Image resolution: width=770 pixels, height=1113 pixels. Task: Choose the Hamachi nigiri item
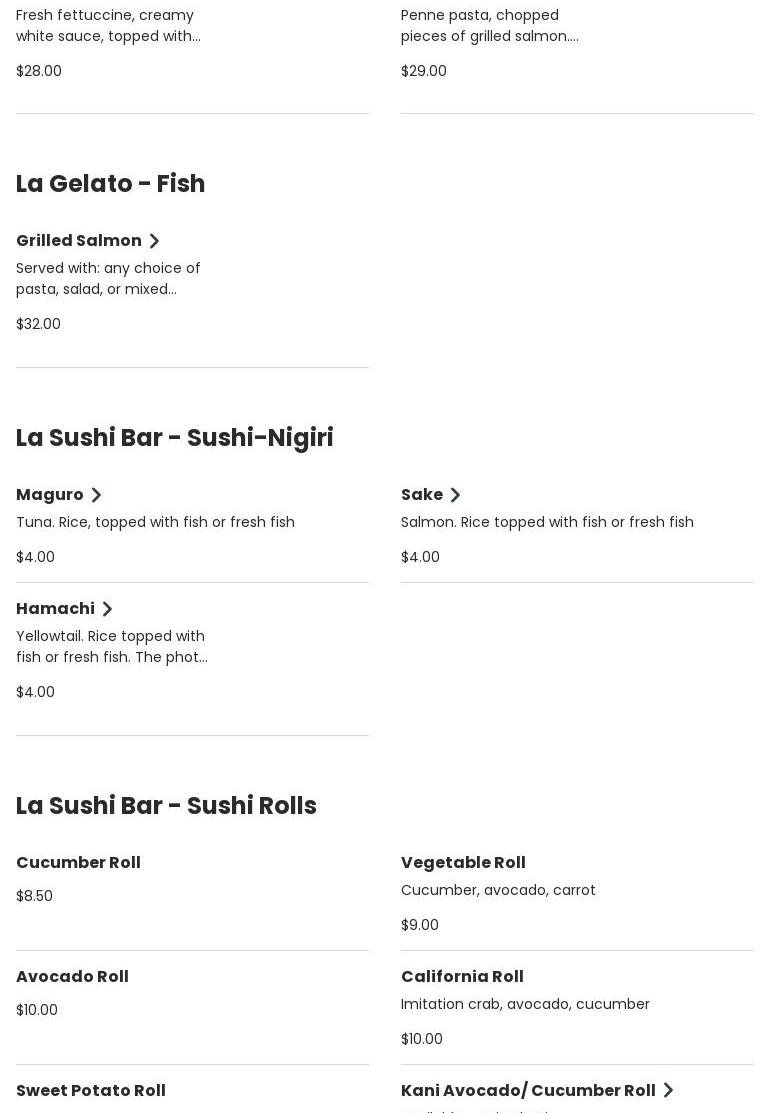click(56, 609)
